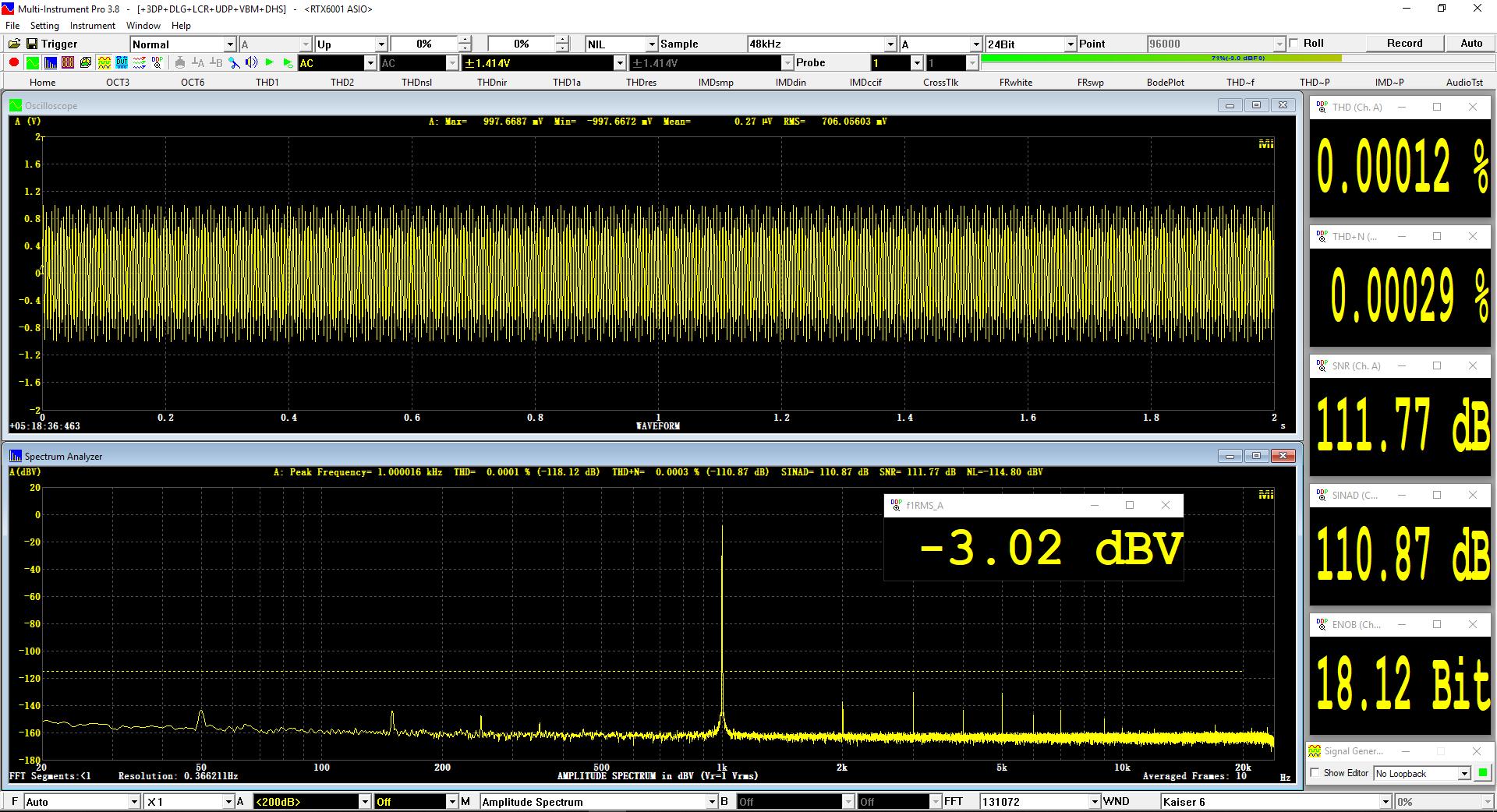Click the Record button
The image size is (1497, 812).
[1404, 44]
